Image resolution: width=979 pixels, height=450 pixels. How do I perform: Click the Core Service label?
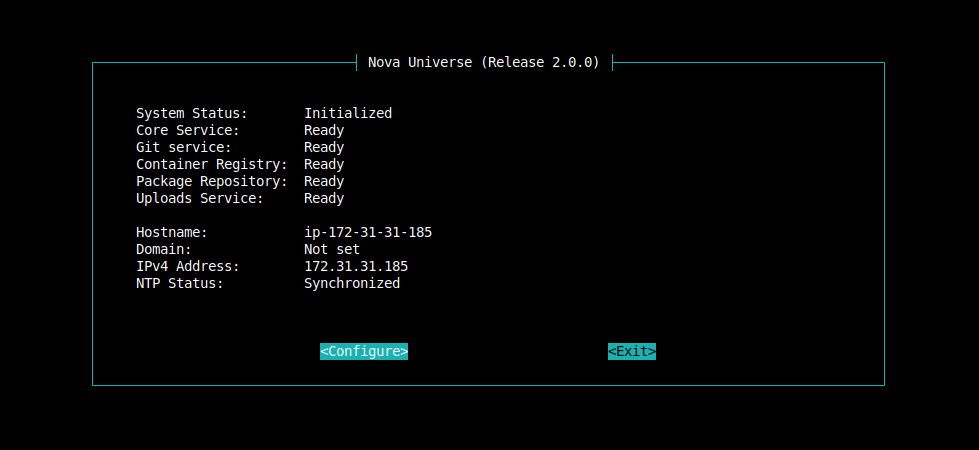tap(188, 130)
